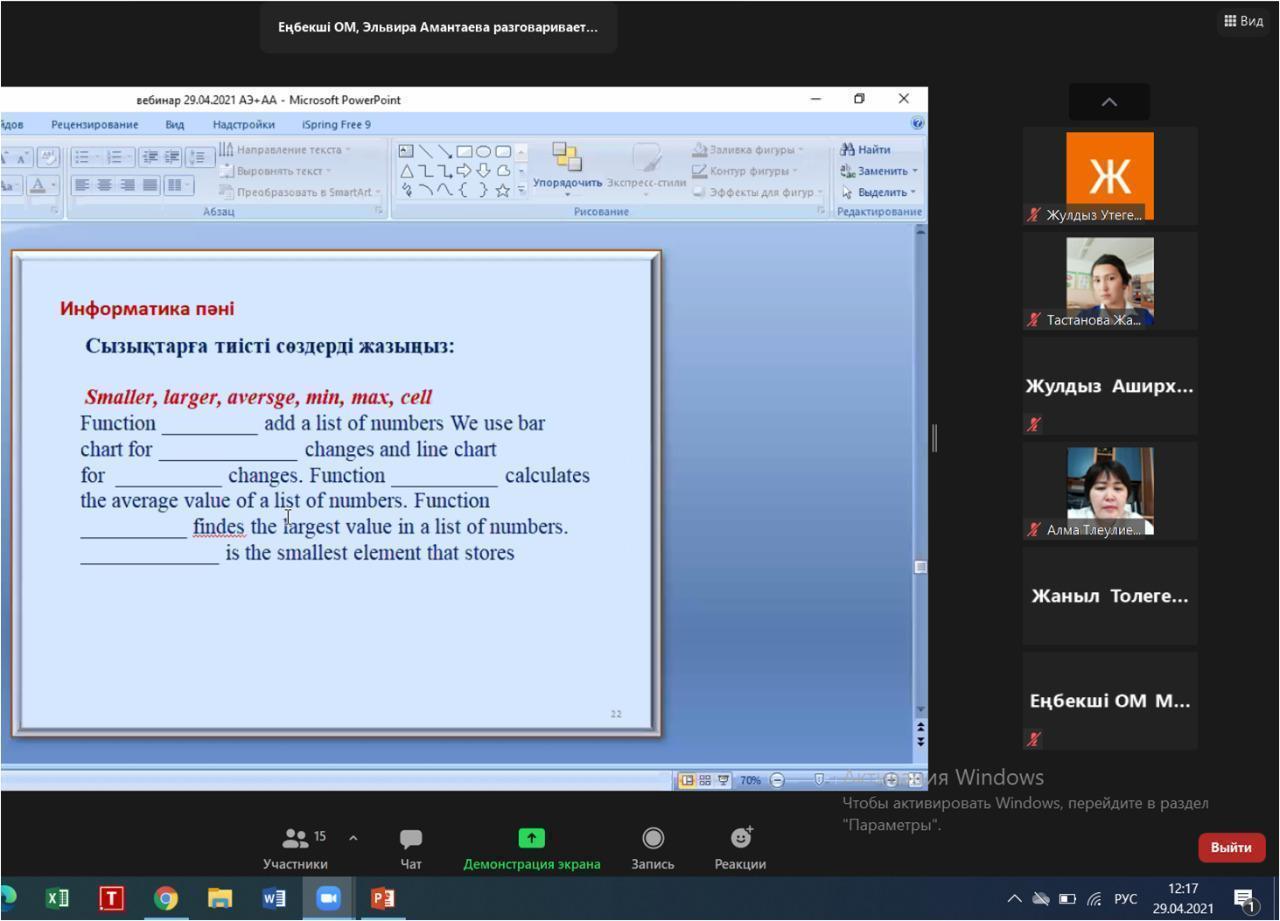This screenshot has width=1280, height=921.
Task: Open the Zoom Chat panel
Action: click(x=410, y=847)
